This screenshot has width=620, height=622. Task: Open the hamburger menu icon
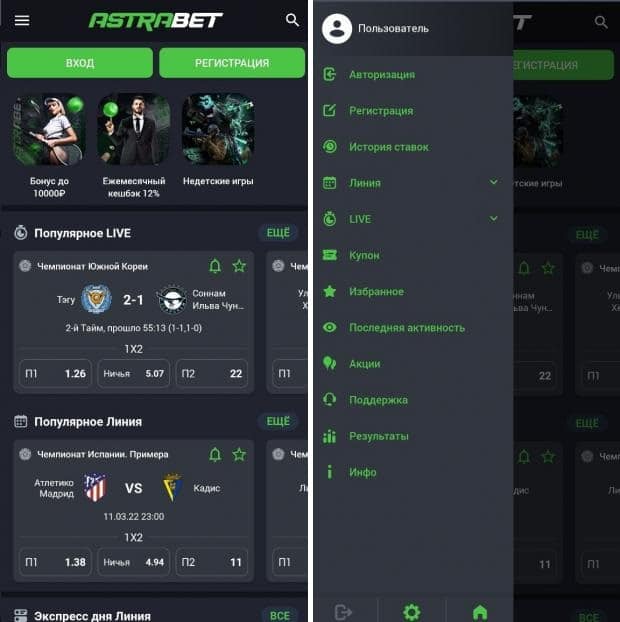(x=22, y=20)
